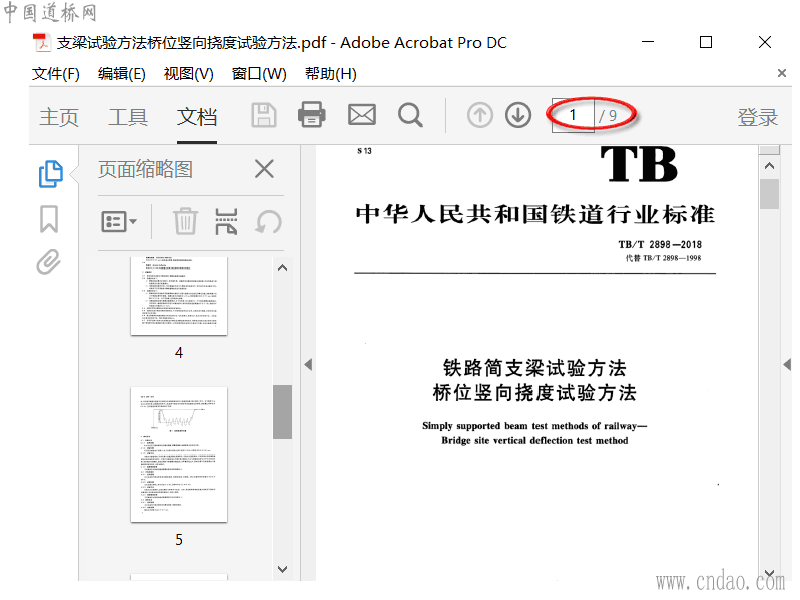
Task: Open the Attachments paperclip icon
Action: pos(48,262)
